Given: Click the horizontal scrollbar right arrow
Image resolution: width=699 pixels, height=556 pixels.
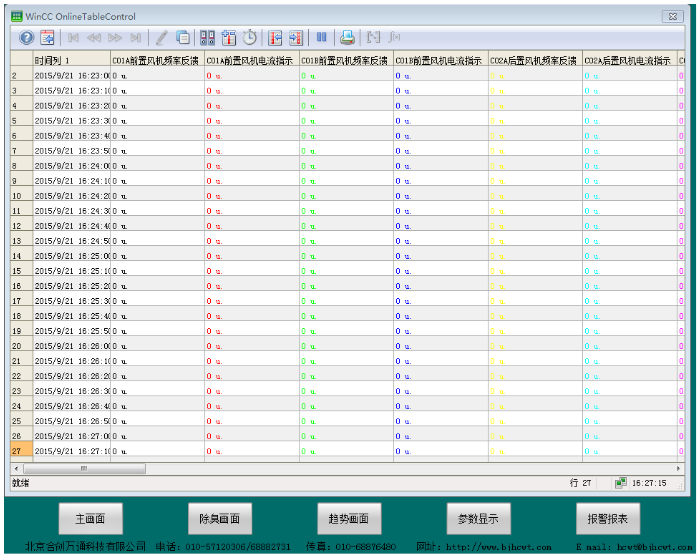Looking at the screenshot, I should pos(678,469).
